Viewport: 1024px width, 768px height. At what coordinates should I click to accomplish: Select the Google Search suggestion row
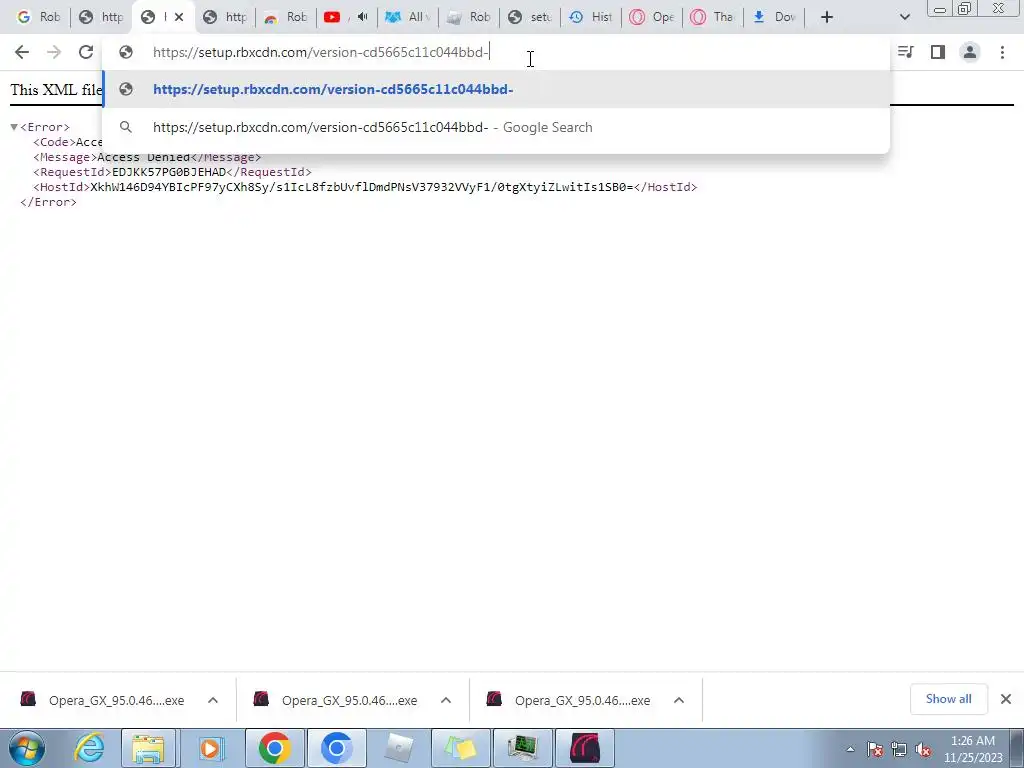496,127
